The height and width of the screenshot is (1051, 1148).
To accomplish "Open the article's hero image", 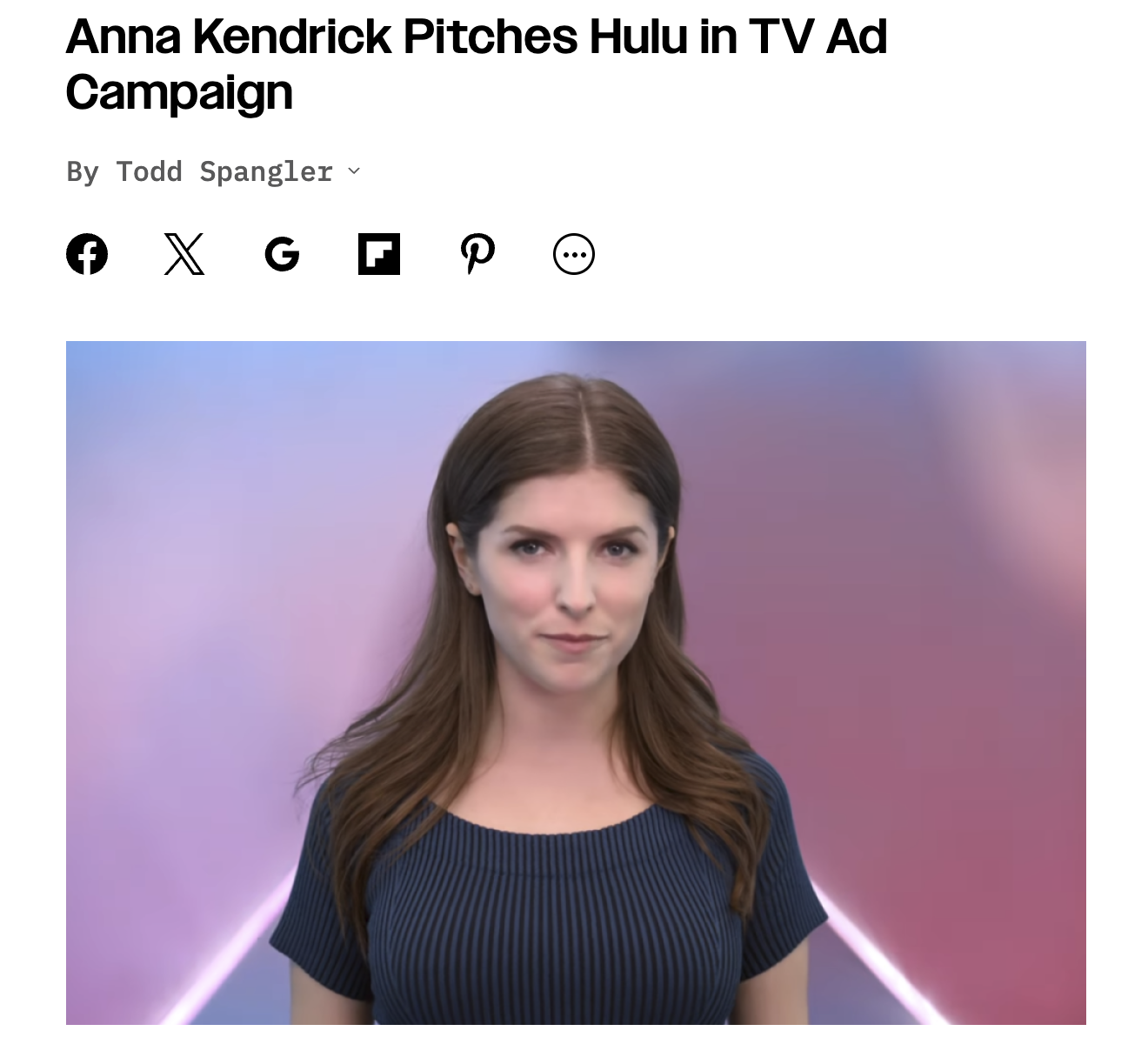I will click(x=576, y=682).
